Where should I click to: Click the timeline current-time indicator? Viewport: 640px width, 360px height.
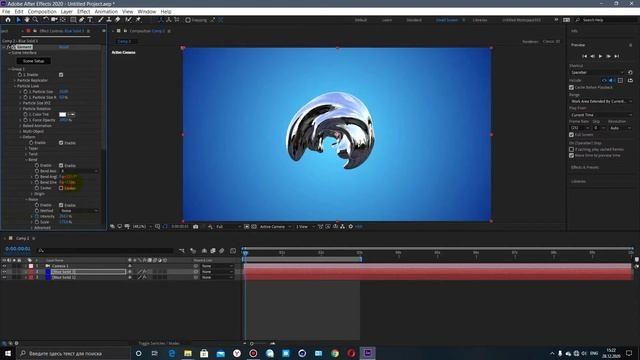(x=245, y=253)
